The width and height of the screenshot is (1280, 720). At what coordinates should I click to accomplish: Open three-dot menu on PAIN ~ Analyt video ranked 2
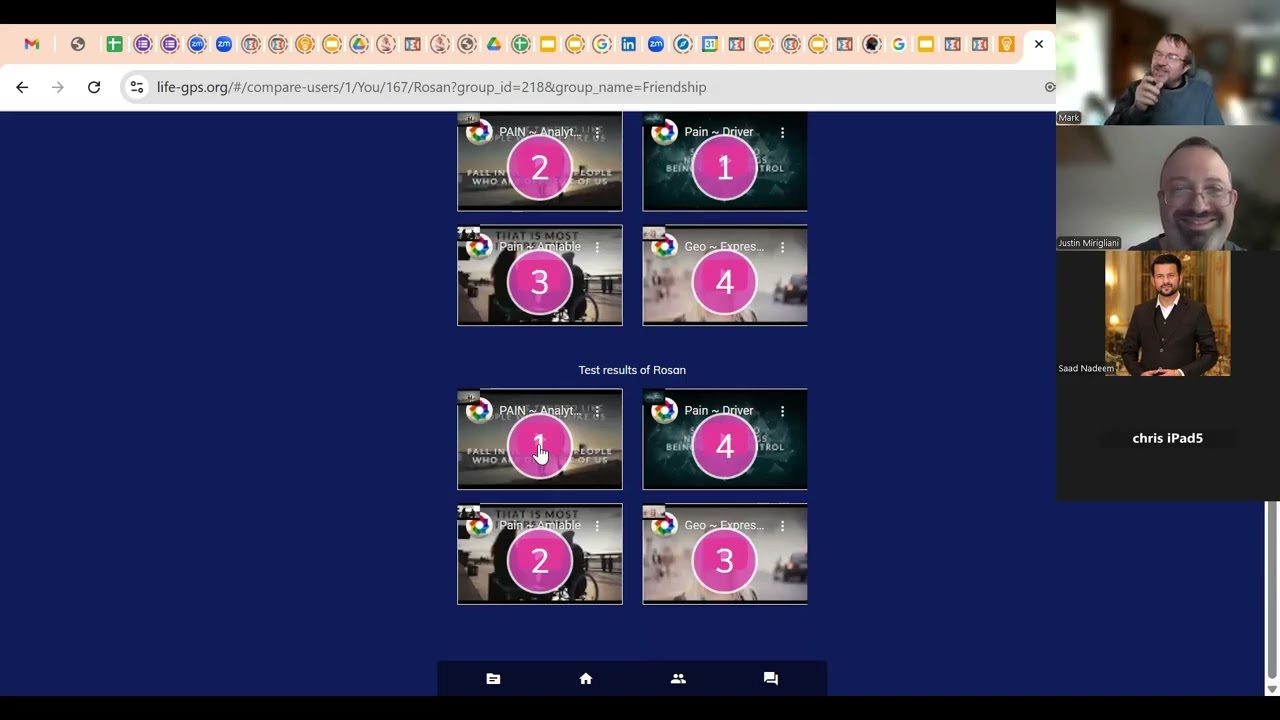tap(597, 132)
